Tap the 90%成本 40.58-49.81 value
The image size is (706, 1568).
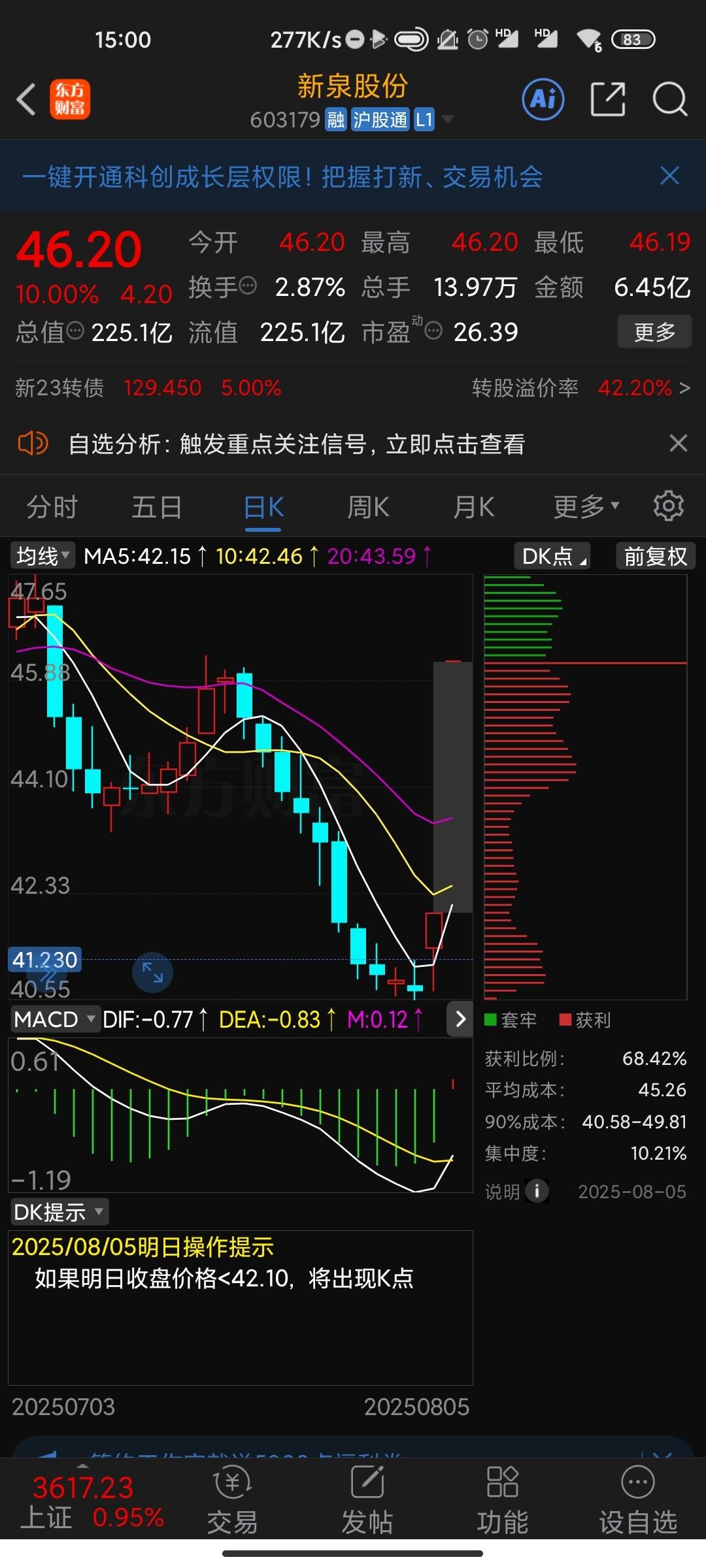click(635, 1122)
